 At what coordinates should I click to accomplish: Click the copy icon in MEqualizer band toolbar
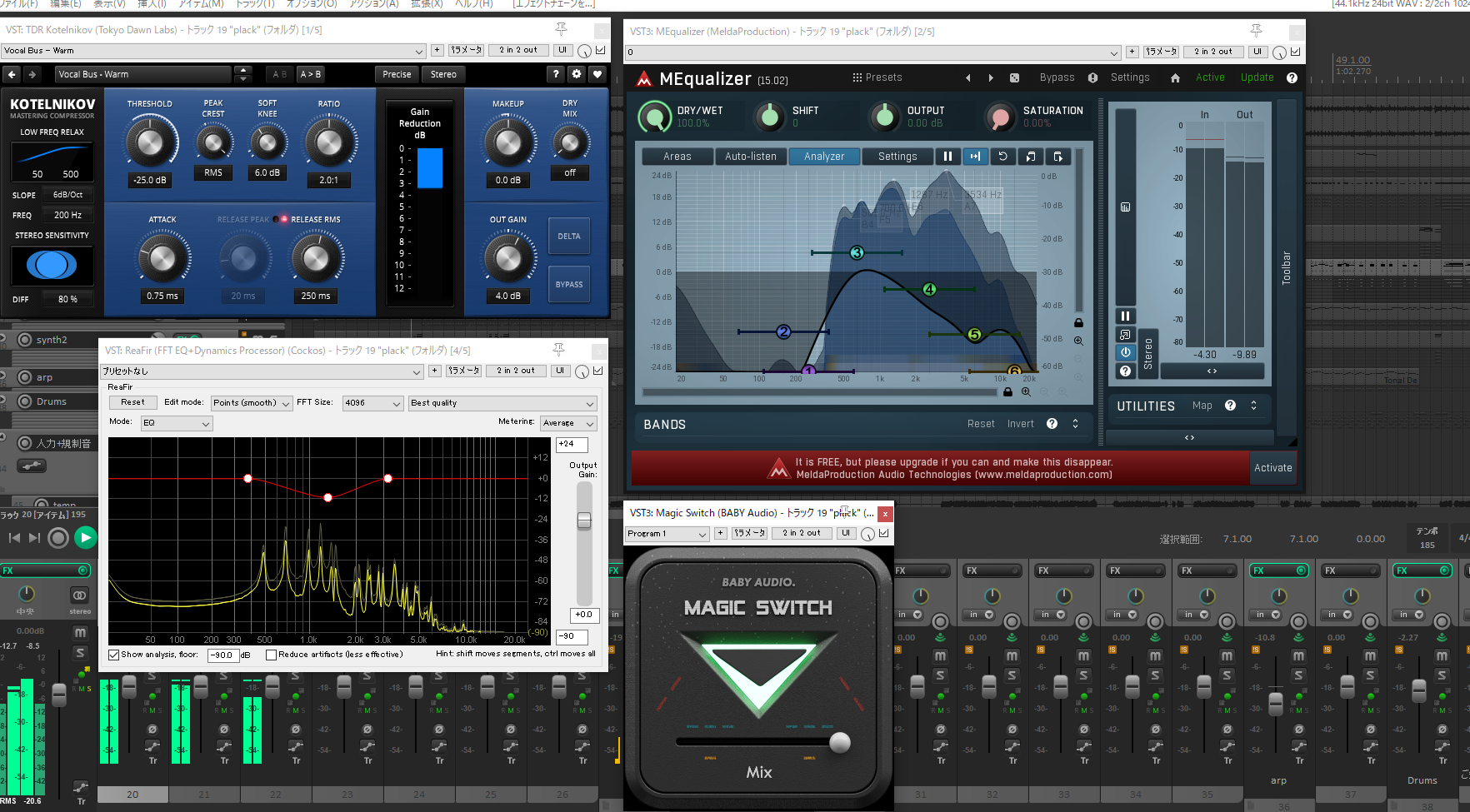(1030, 156)
